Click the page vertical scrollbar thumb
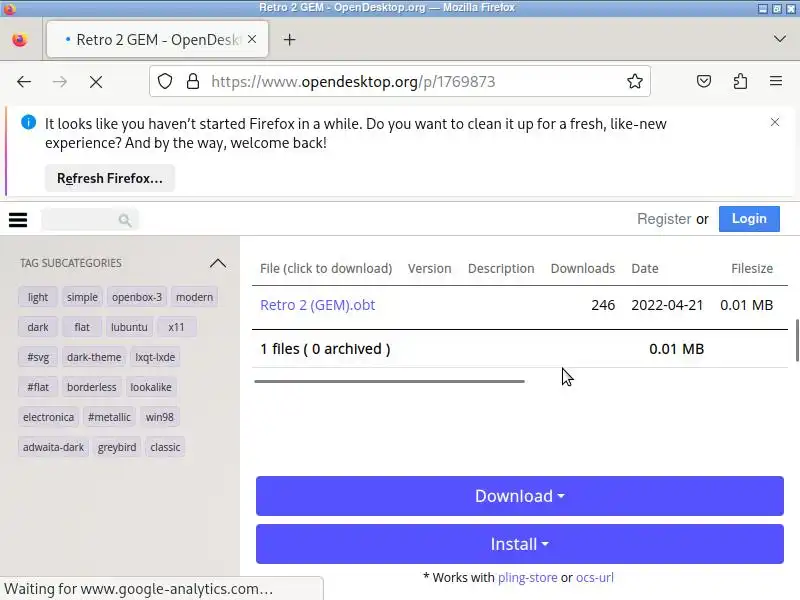The height and width of the screenshot is (600, 800). [x=797, y=340]
